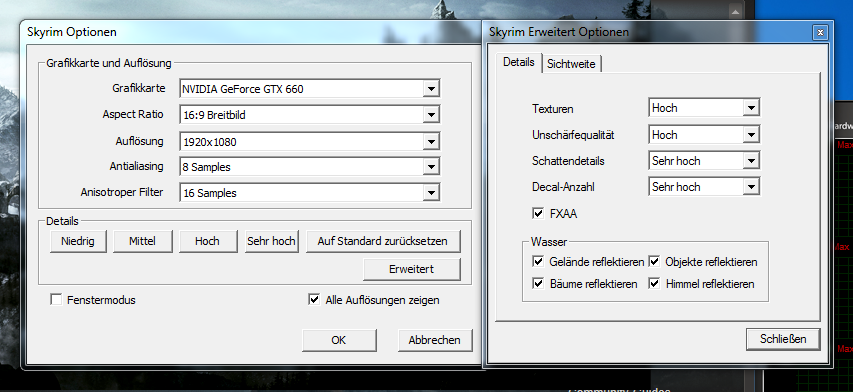Screen dimensions: 853x392
Task: Click the Niedrig detail preset button
Action: coord(78,241)
